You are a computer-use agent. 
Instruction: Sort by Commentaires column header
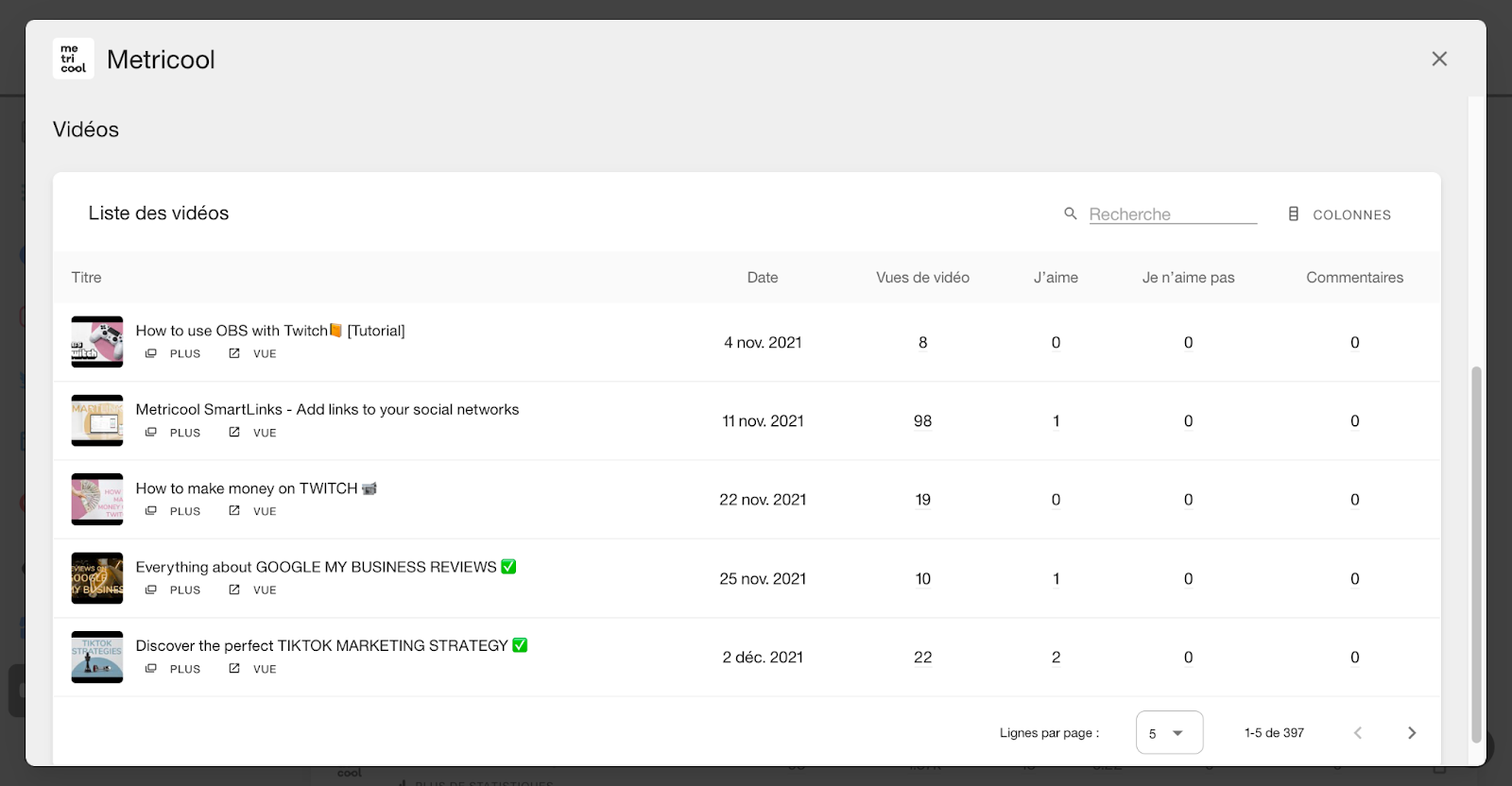1354,277
